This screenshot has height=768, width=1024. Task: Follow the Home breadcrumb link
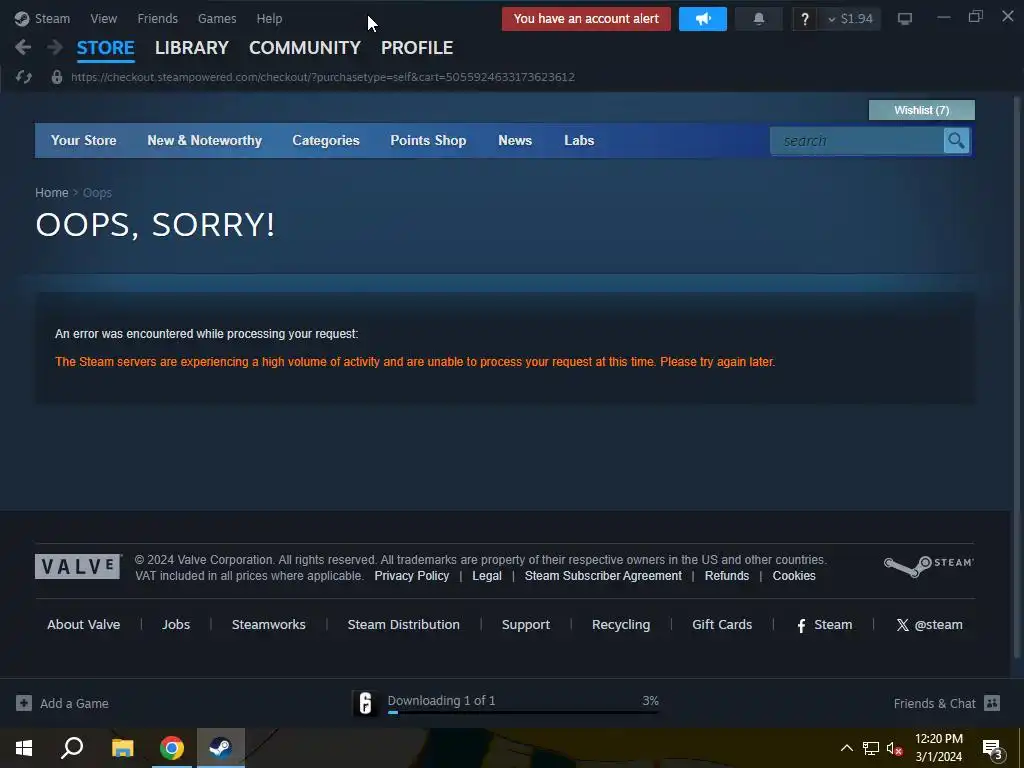52,193
